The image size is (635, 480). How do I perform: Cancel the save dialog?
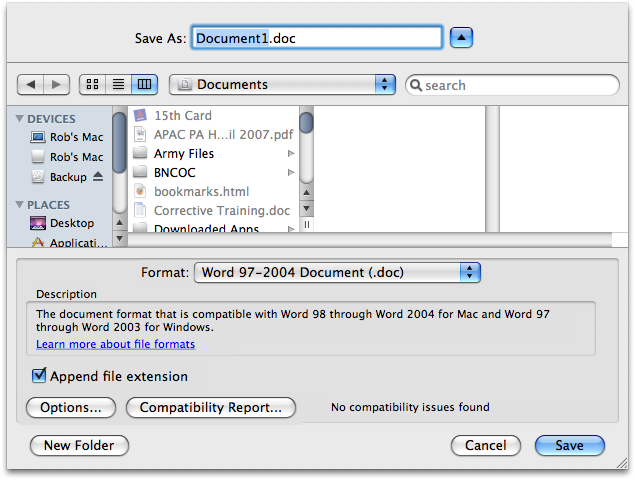pyautogui.click(x=486, y=446)
